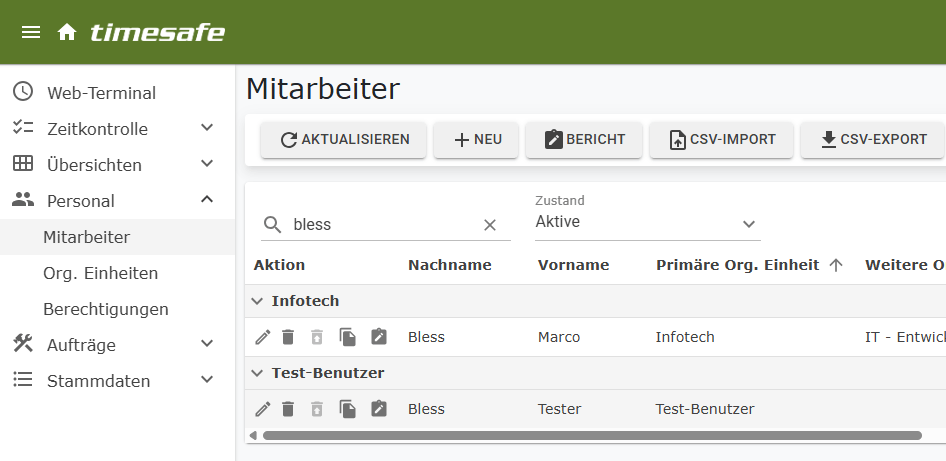Click restore icon in Tester Bless row
The image size is (946, 461).
point(317,409)
